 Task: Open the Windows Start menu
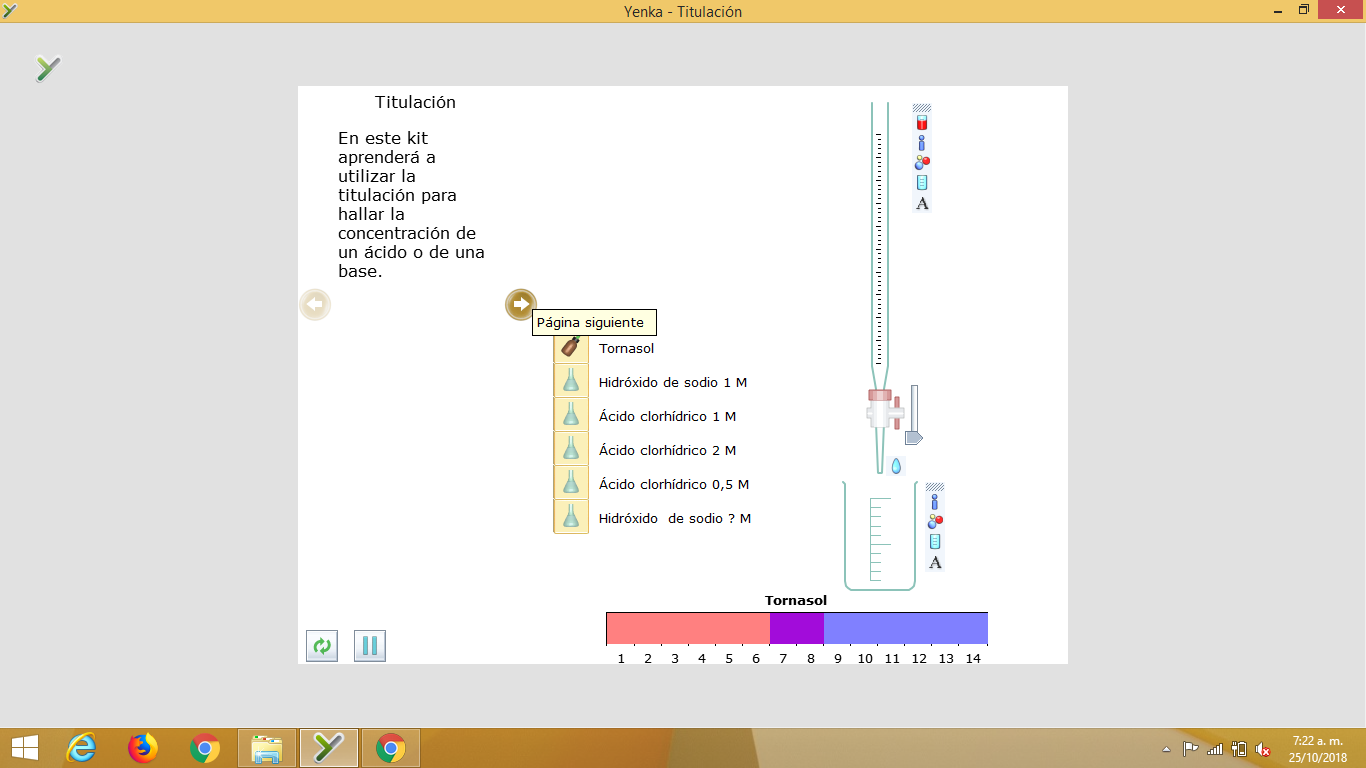coord(24,748)
